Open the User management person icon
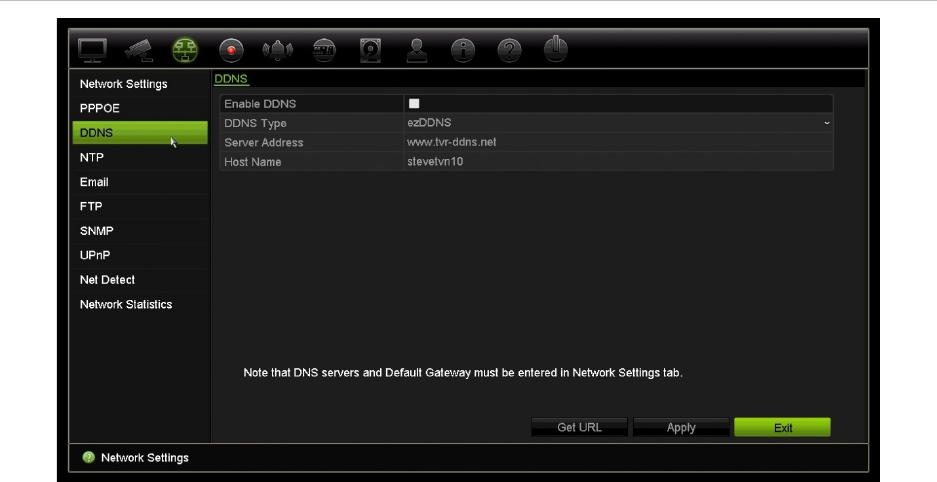This screenshot has height=482, width=937. [417, 50]
